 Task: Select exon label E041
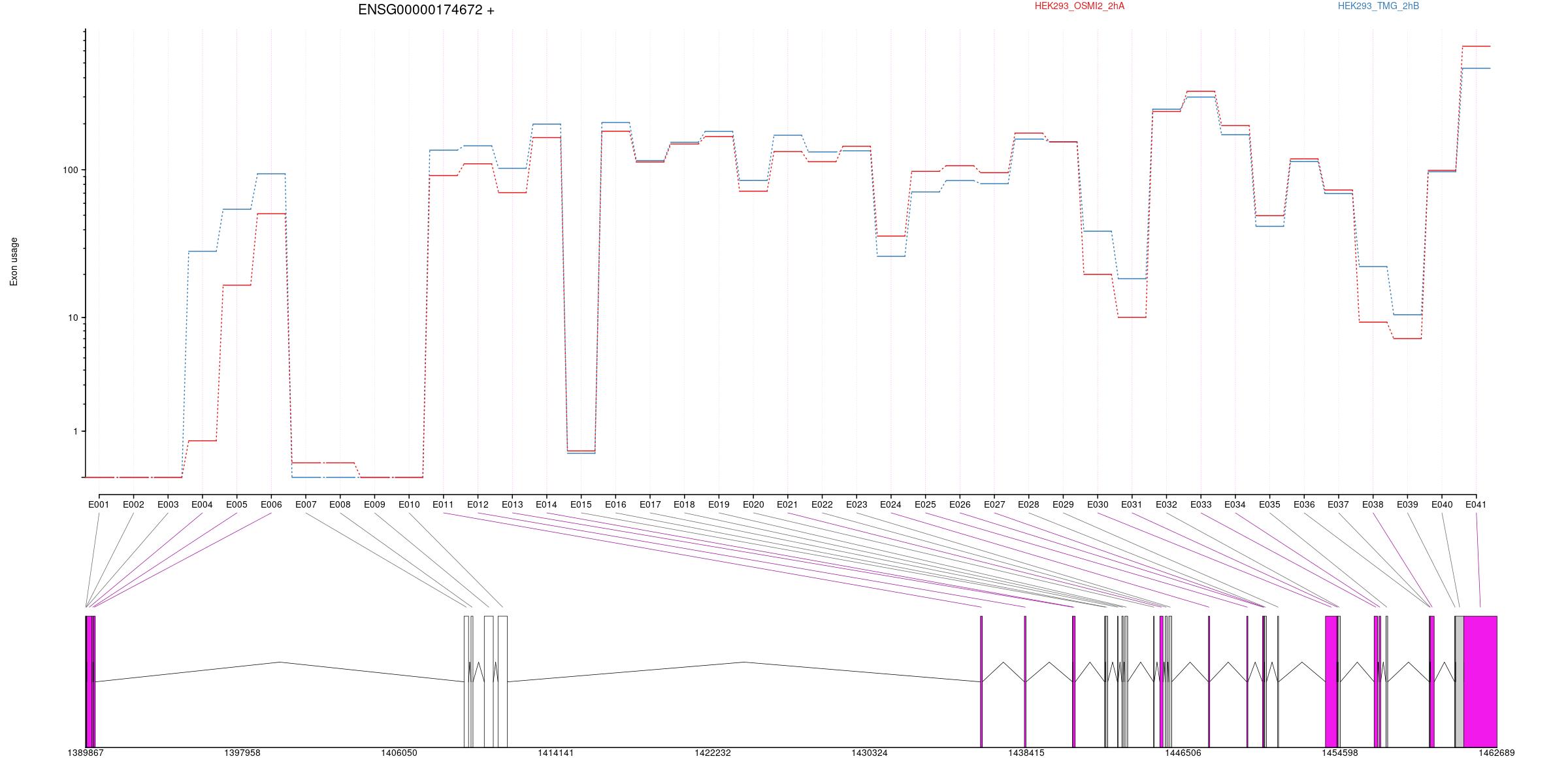1476,504
